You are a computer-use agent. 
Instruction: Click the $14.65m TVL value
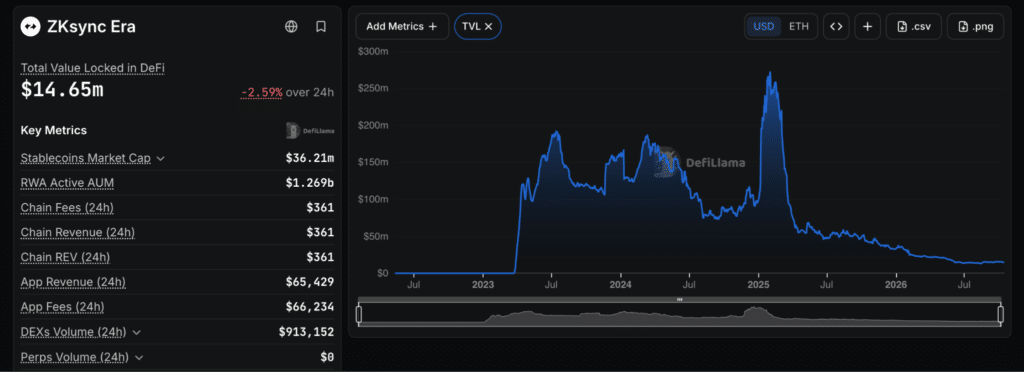[x=62, y=90]
